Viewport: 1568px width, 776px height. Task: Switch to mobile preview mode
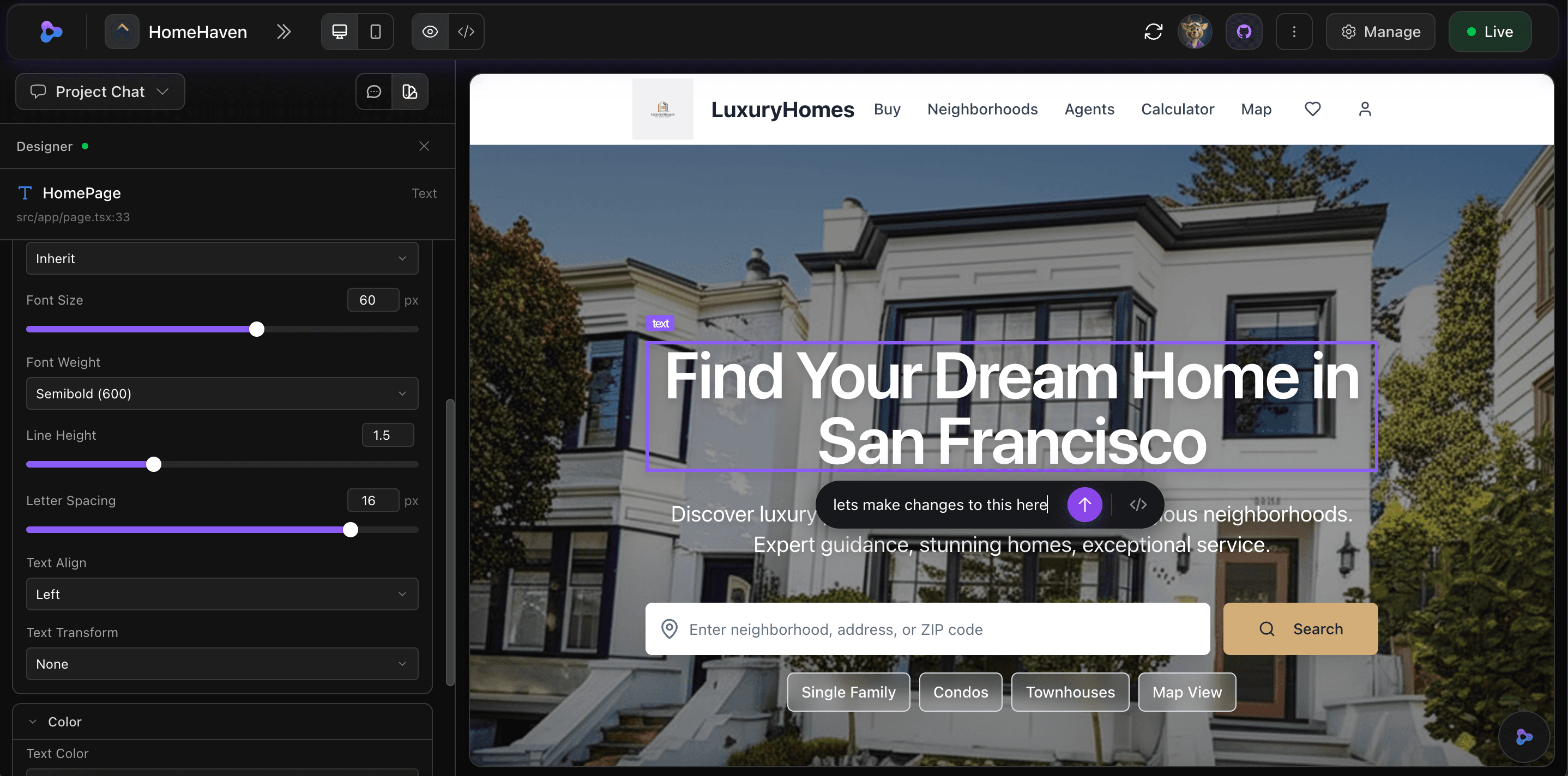tap(376, 31)
